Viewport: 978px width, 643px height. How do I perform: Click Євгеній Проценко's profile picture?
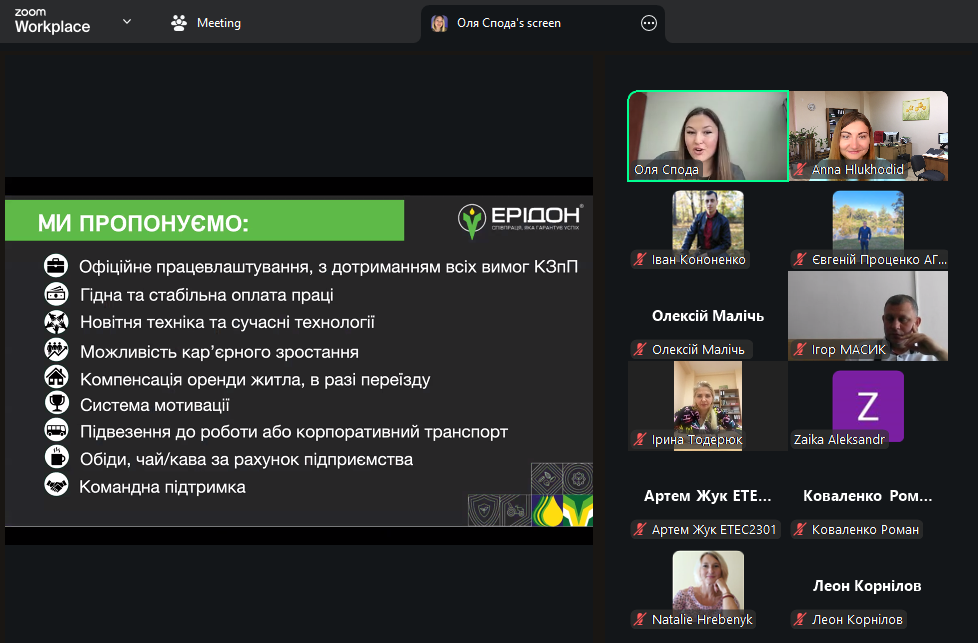pyautogui.click(x=867, y=220)
